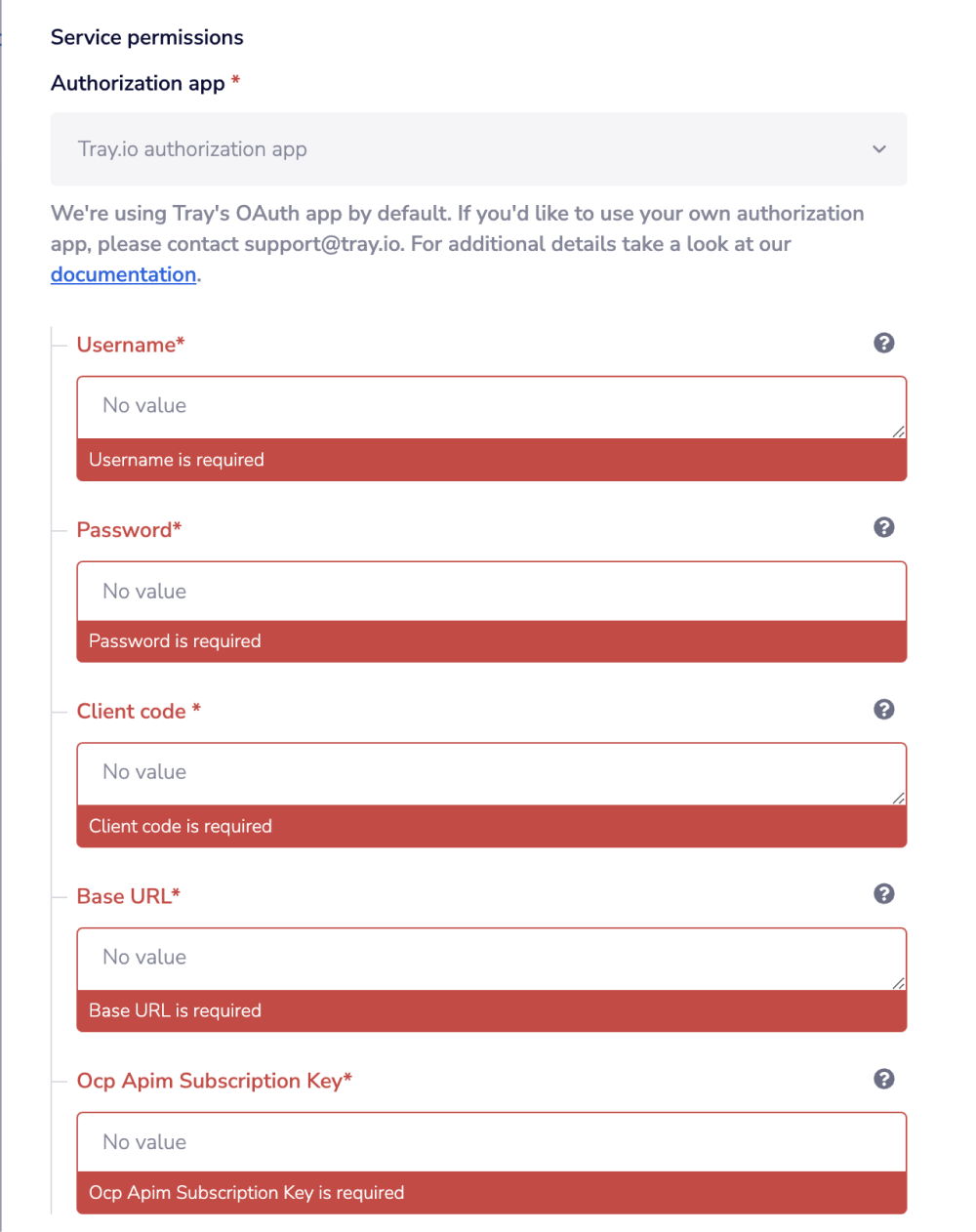Click the Client code resize grip
976x1232 pixels.
click(x=899, y=797)
